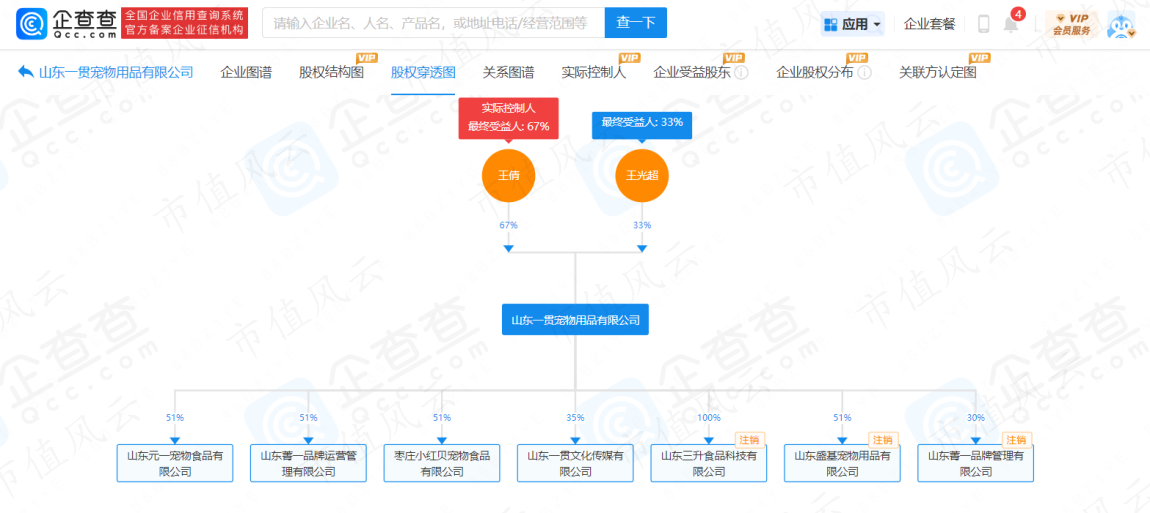This screenshot has width=1150, height=513.
Task: Click the 王光超 shareholder node
Action: click(x=642, y=176)
